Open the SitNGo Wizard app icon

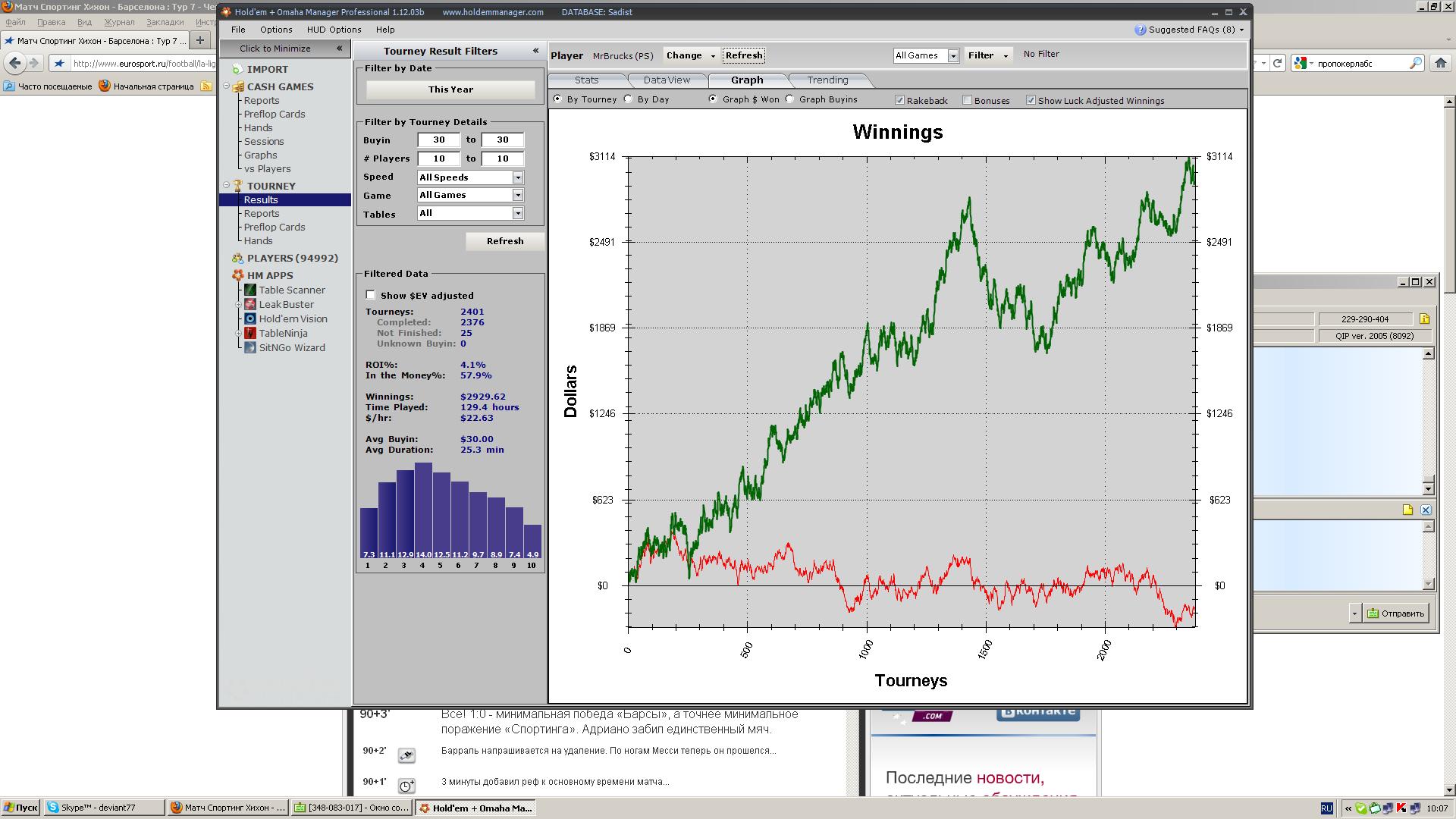click(x=250, y=347)
